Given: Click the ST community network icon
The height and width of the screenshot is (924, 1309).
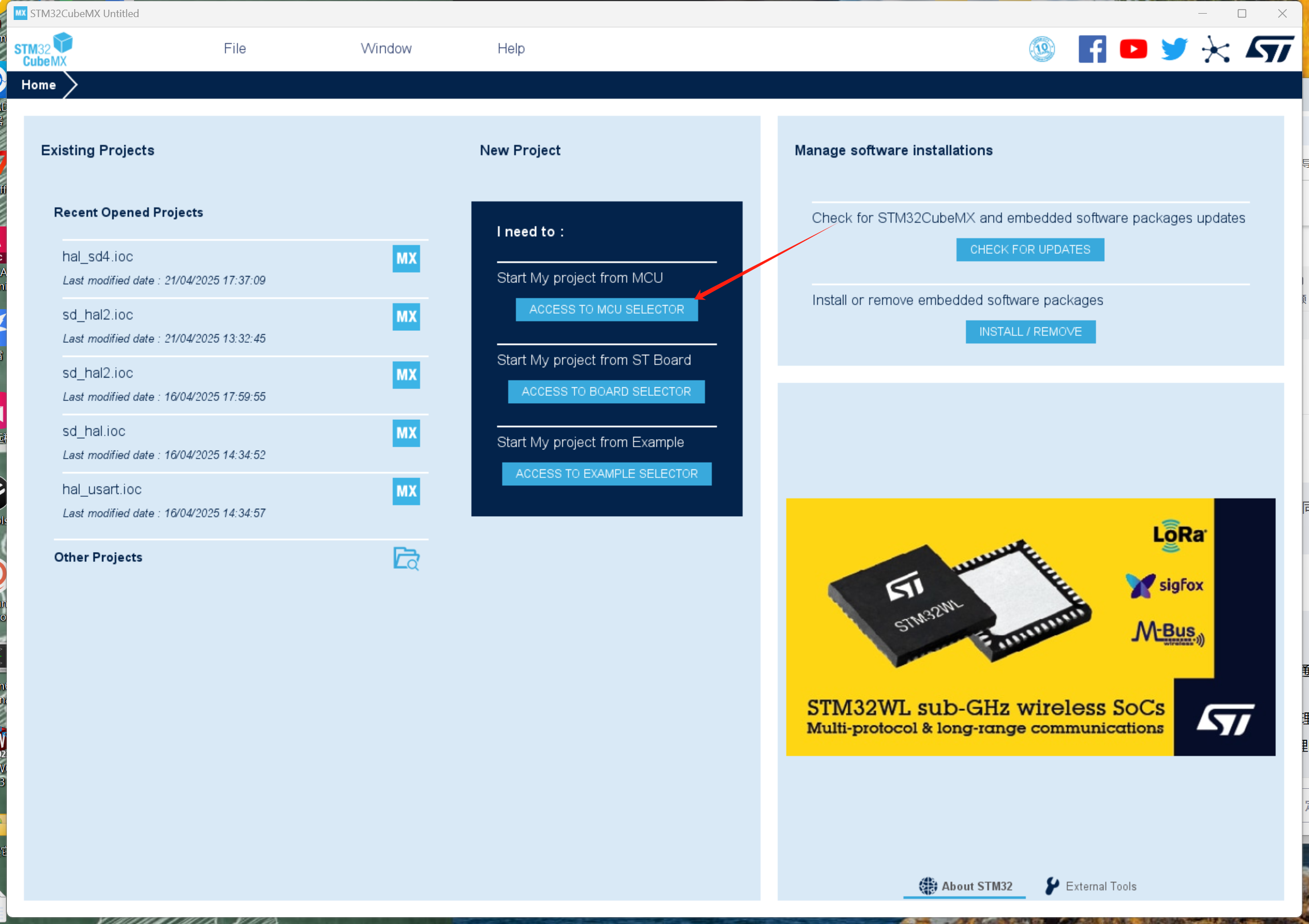Looking at the screenshot, I should [x=1215, y=49].
